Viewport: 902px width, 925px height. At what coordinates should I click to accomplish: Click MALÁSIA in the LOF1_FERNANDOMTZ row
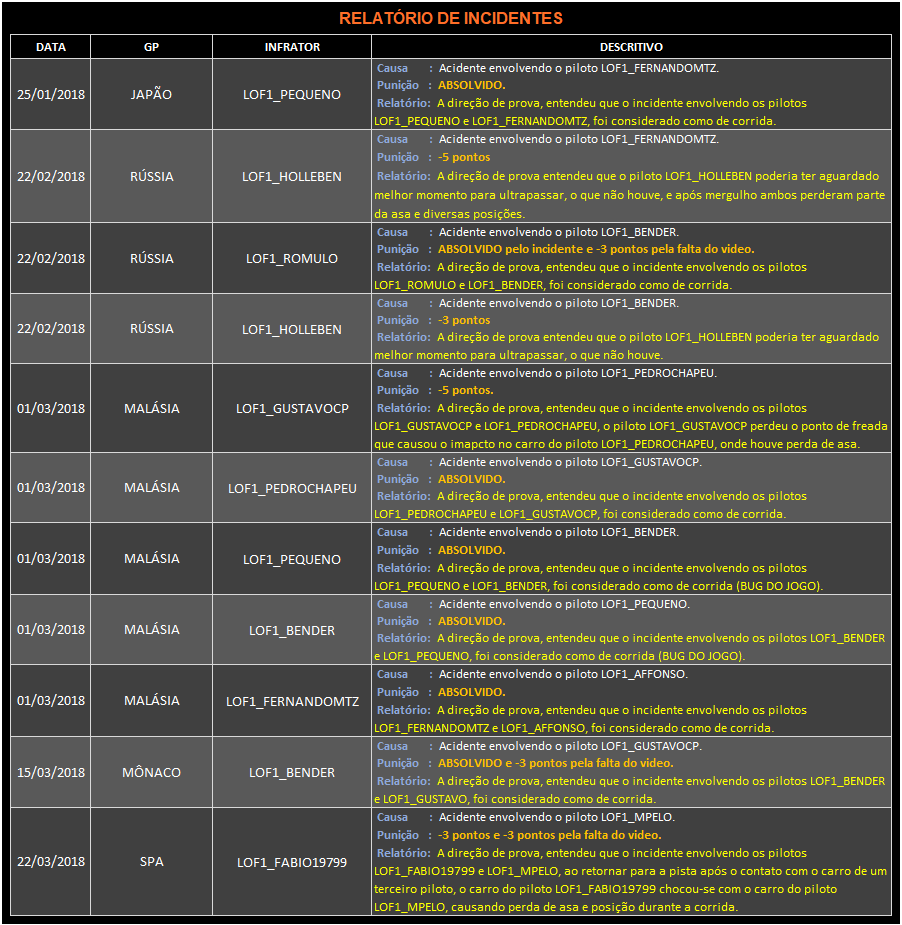coord(152,700)
